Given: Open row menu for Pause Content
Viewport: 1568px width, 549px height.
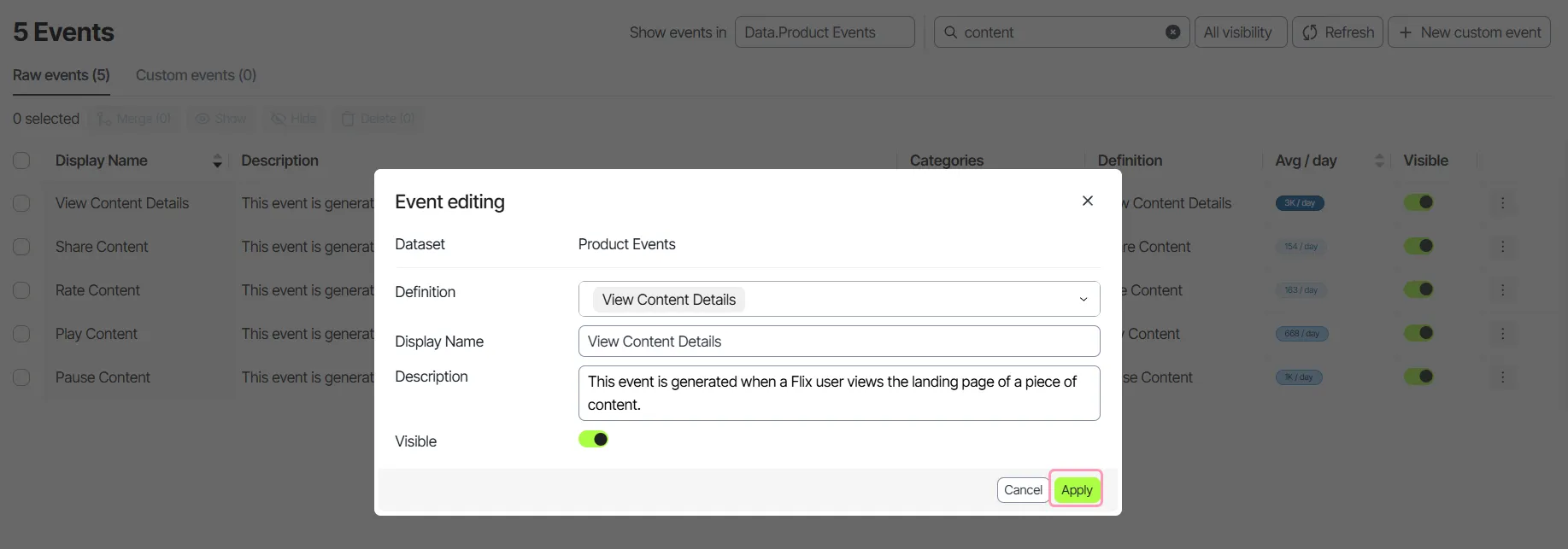Looking at the screenshot, I should [x=1502, y=377].
